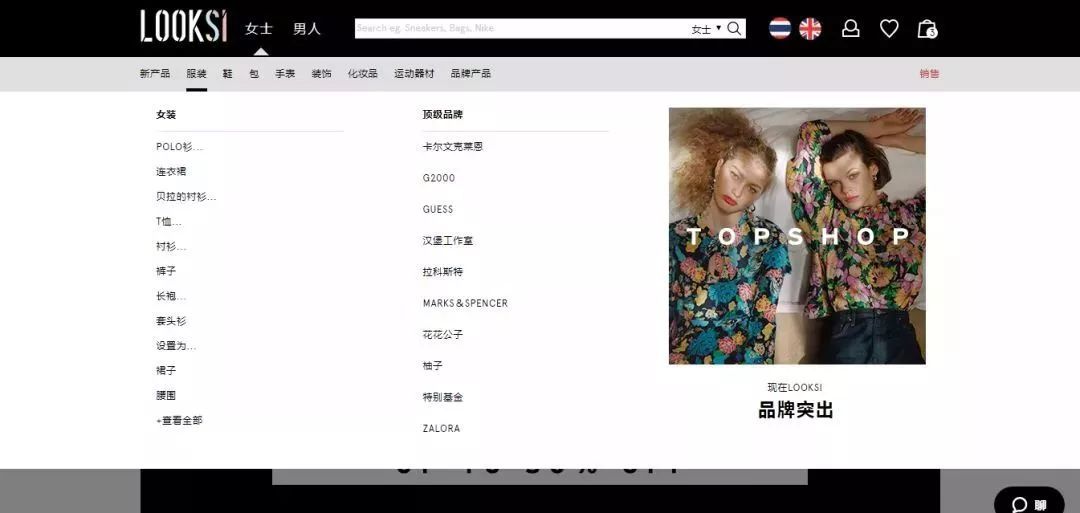The width and height of the screenshot is (1080, 513).
Task: Click the 品牌突出 brand highlight text
Action: coord(796,410)
